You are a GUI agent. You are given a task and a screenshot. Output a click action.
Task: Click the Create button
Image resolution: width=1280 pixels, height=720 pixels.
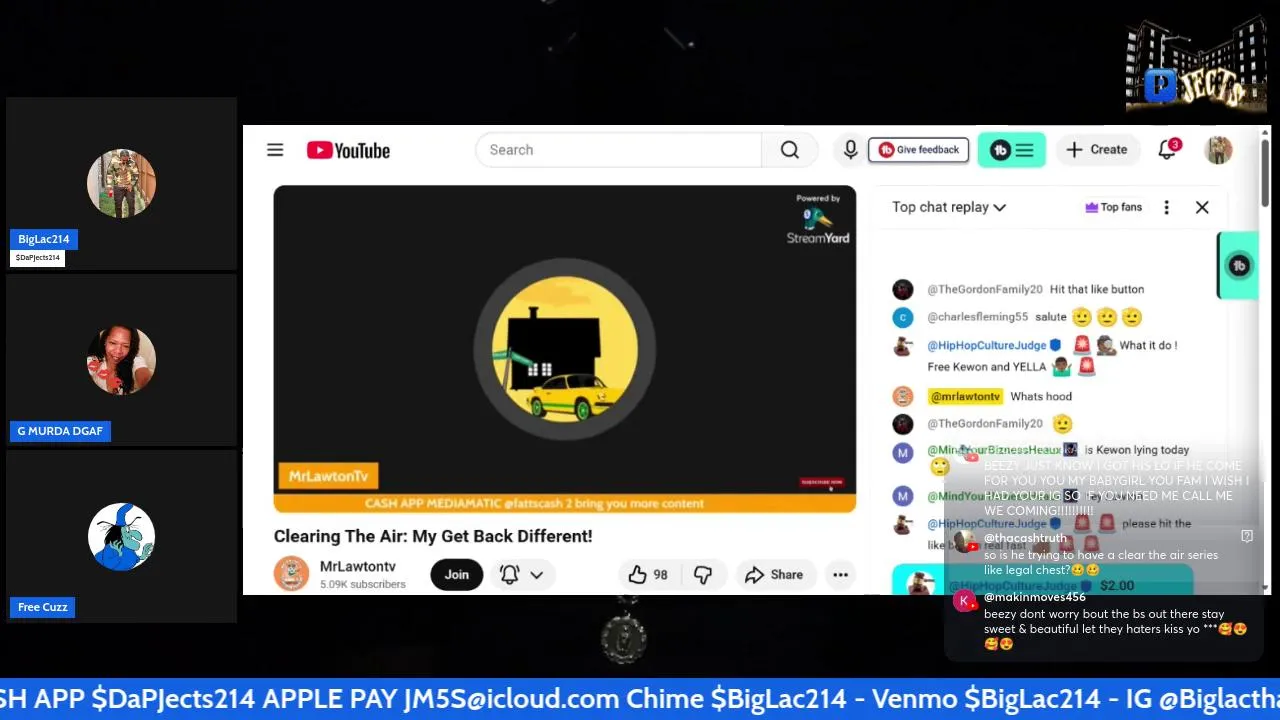point(1097,150)
